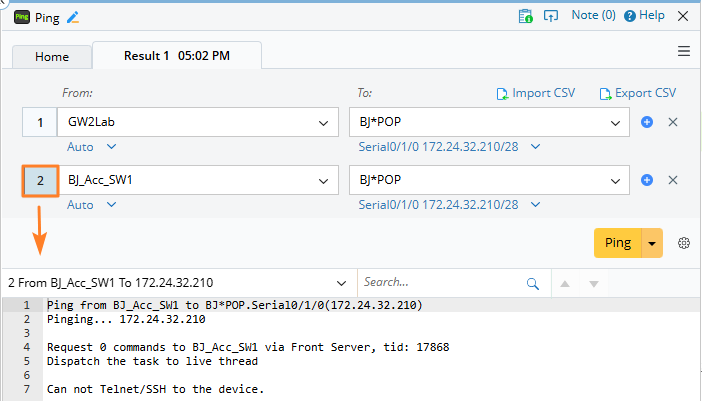Click the pop-out window icon

[x=550, y=16]
